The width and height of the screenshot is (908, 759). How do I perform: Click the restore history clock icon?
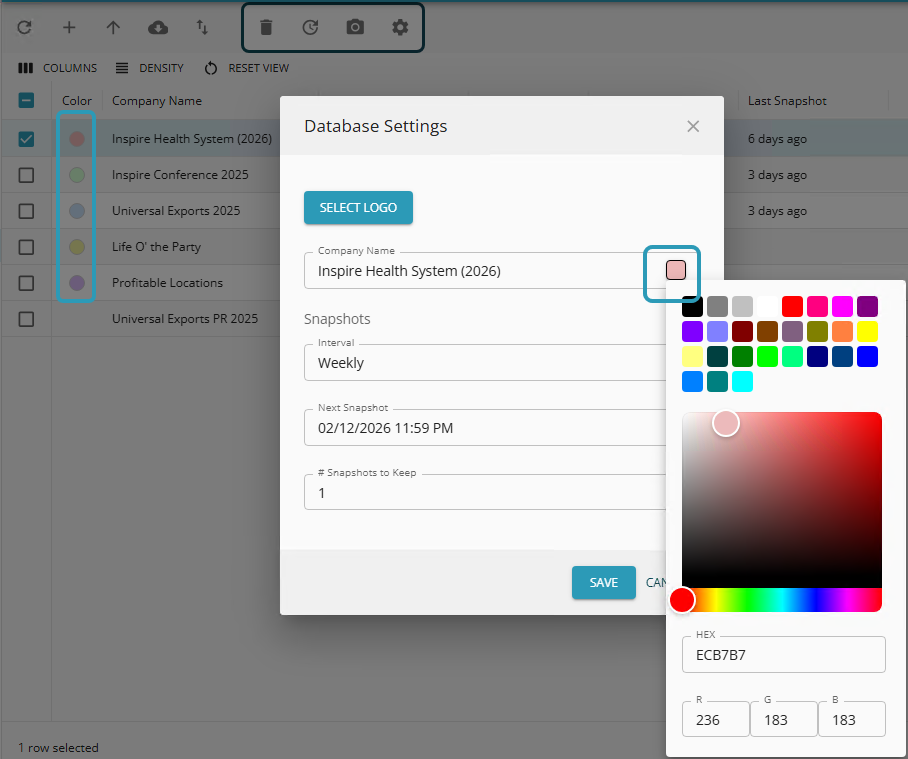[x=310, y=27]
